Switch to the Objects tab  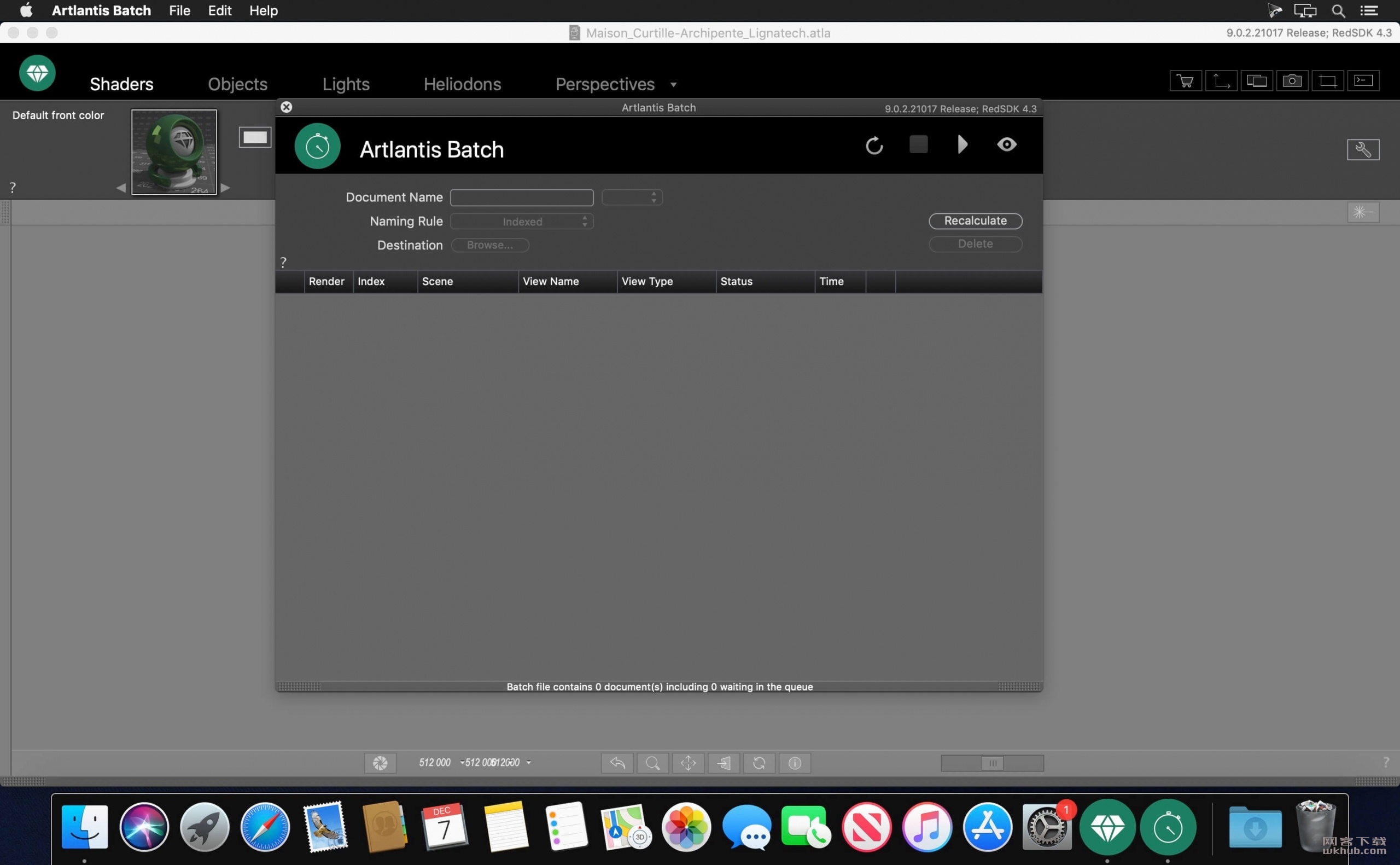(238, 84)
